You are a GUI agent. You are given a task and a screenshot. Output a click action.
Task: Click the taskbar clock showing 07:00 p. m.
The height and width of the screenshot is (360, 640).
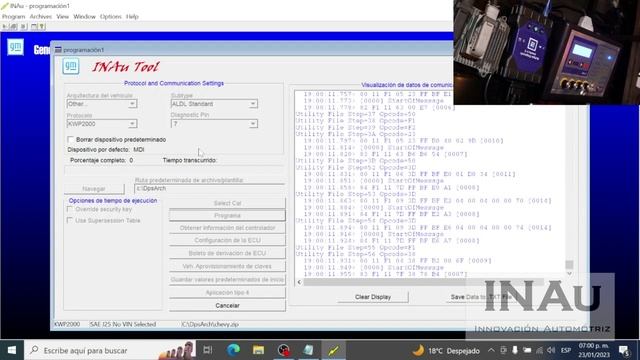593,351
